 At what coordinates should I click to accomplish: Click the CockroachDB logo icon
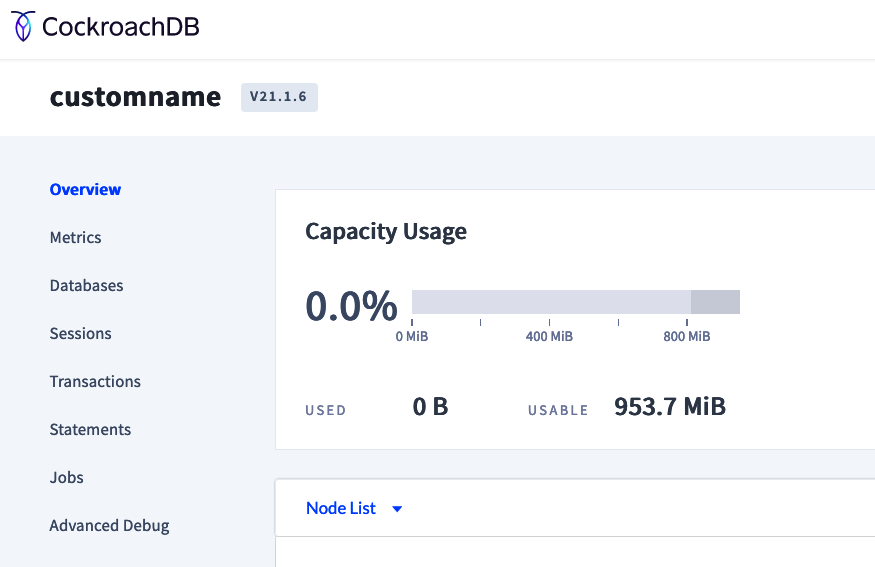[23, 26]
